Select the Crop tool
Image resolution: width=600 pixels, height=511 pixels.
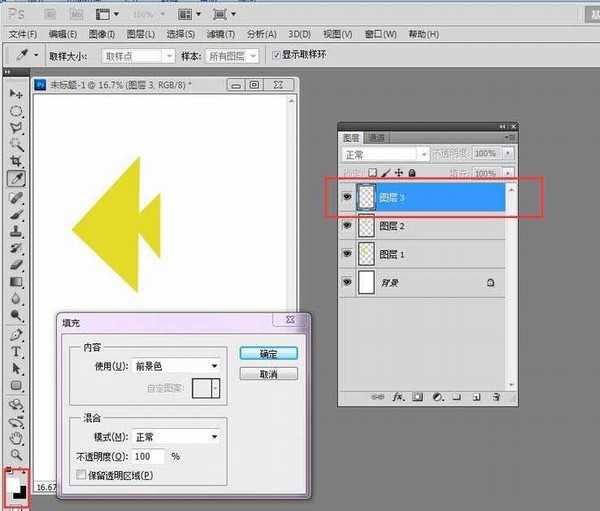[x=17, y=160]
